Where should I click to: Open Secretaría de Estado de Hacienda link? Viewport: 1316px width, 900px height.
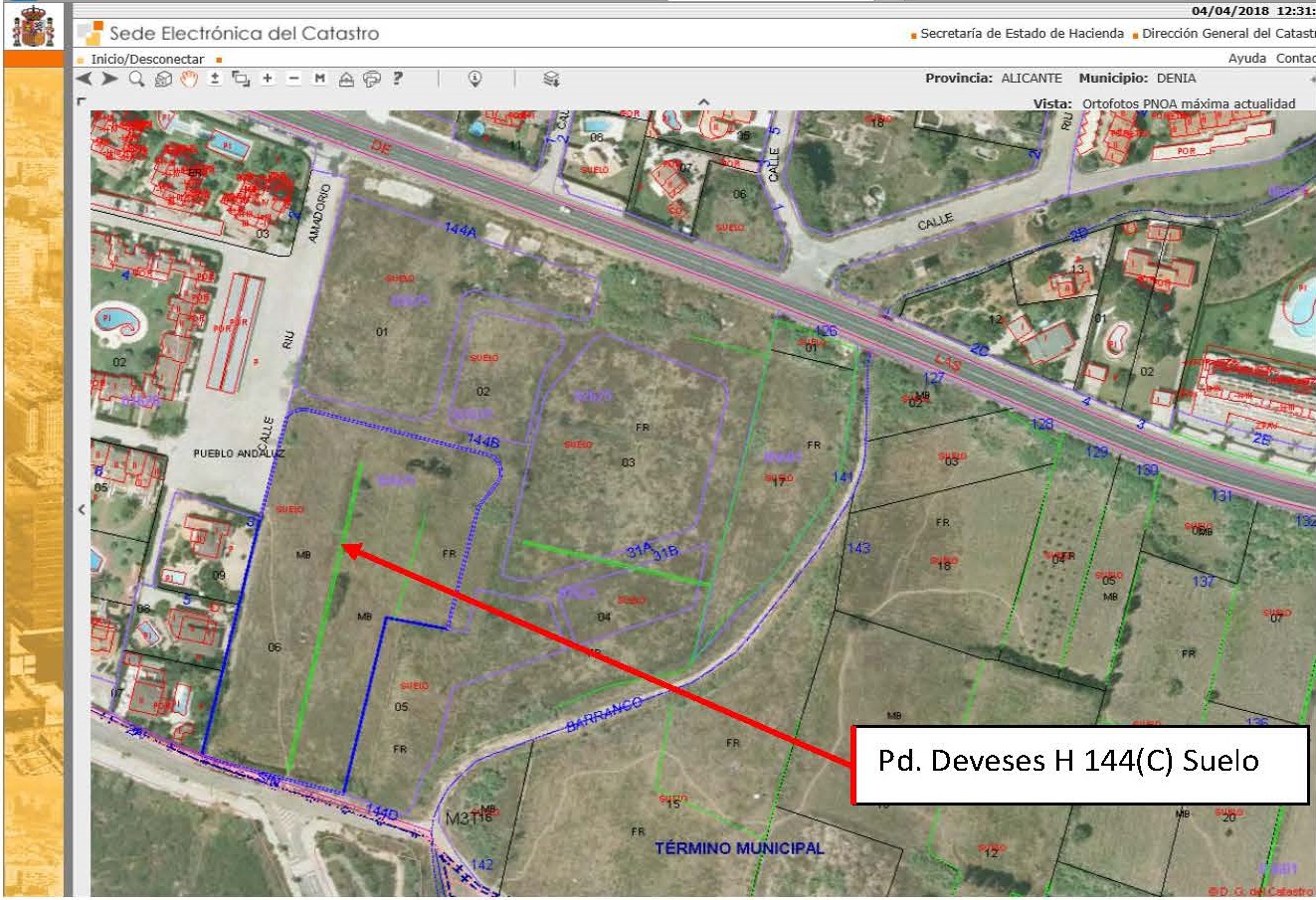(x=1022, y=34)
